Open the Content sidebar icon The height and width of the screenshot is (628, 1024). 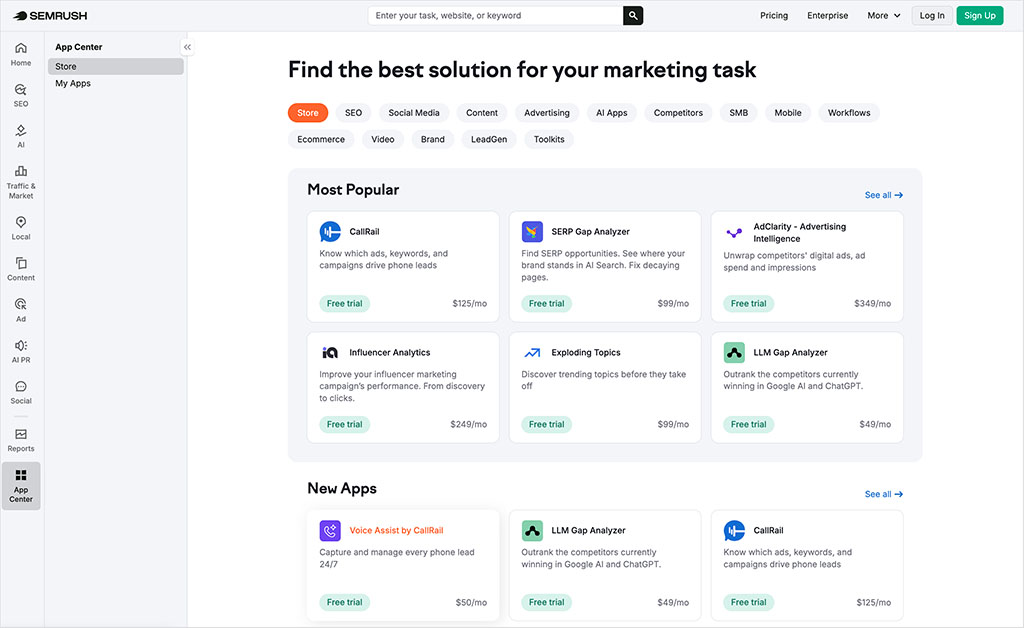pyautogui.click(x=21, y=270)
